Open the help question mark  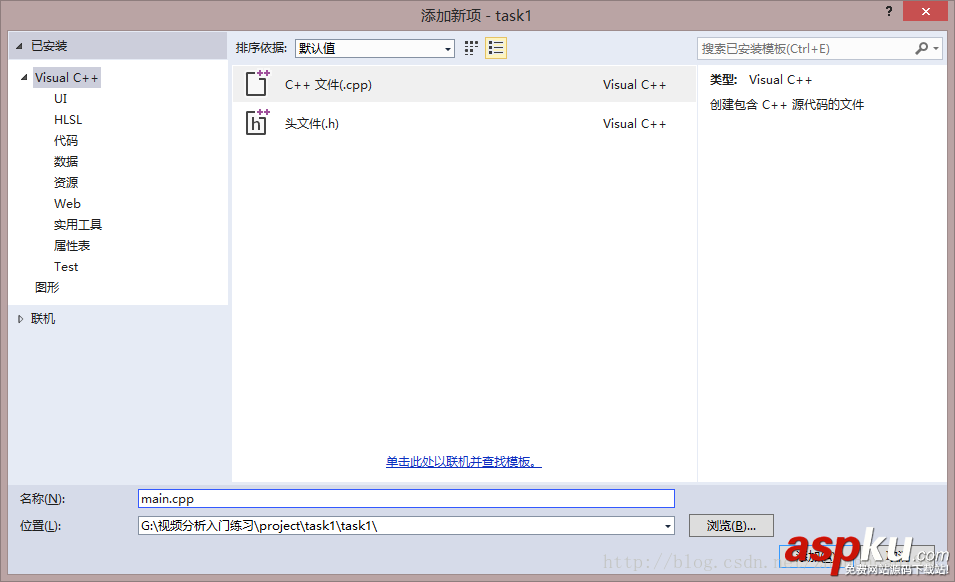coord(889,10)
